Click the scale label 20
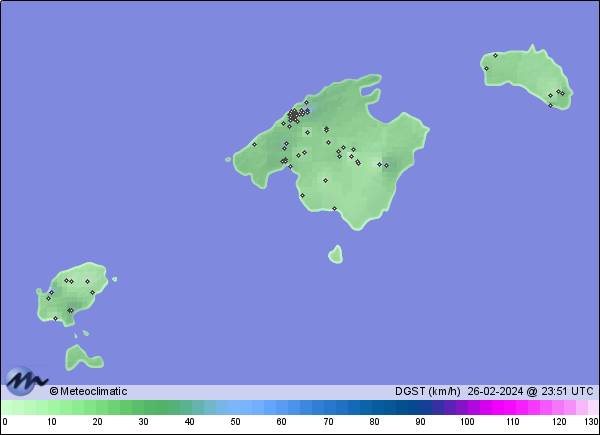 (98, 422)
